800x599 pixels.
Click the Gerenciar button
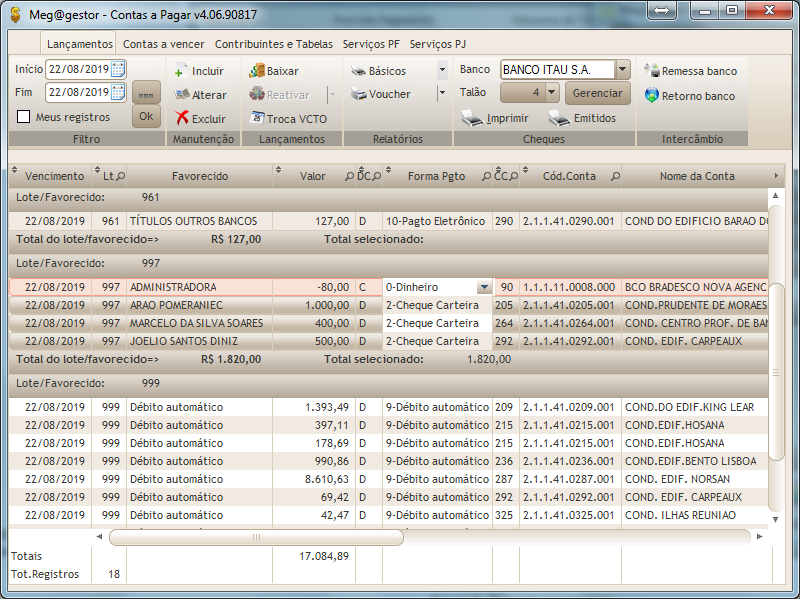(x=597, y=93)
